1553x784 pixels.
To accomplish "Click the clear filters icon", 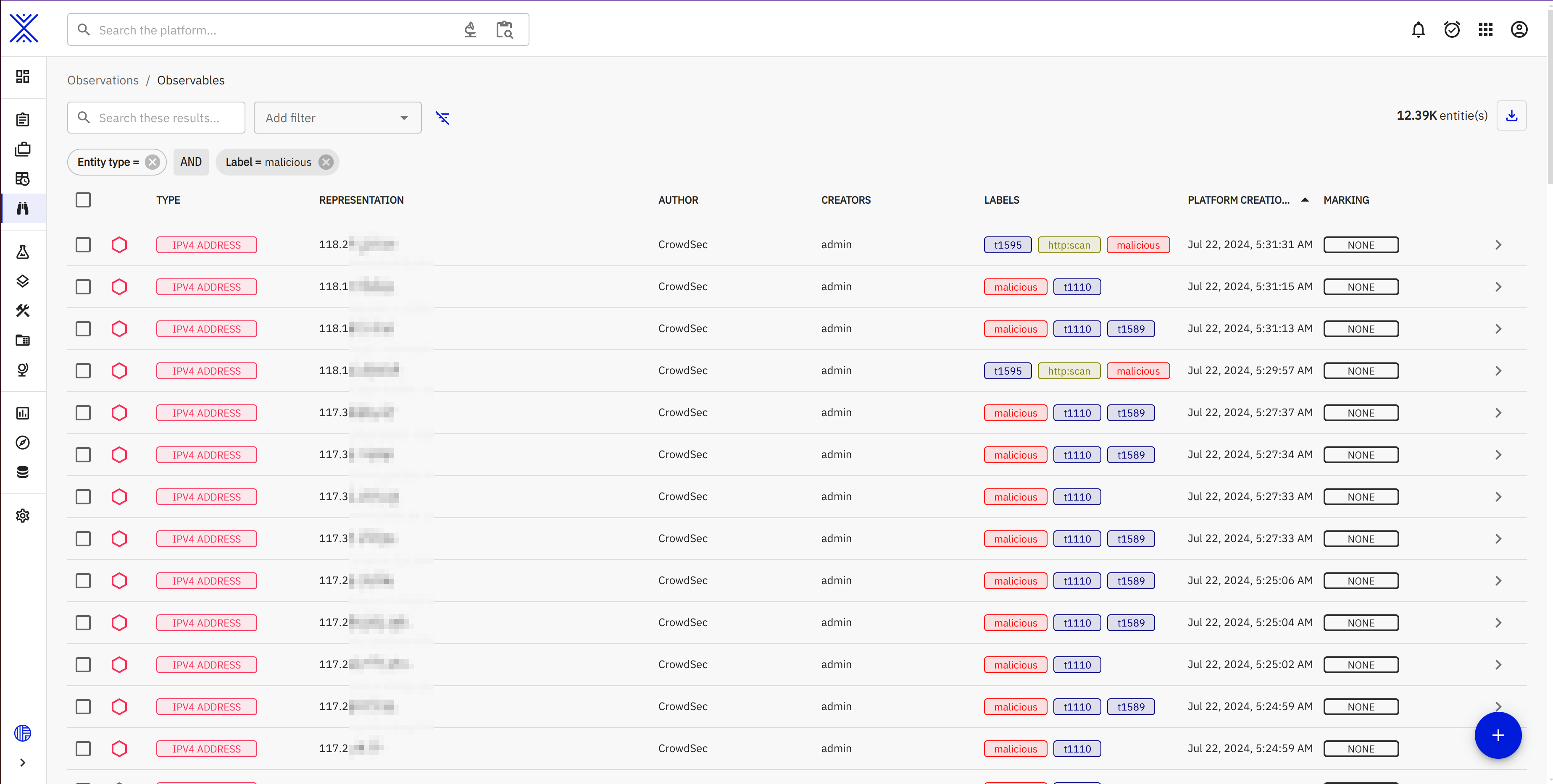I will 442,118.
